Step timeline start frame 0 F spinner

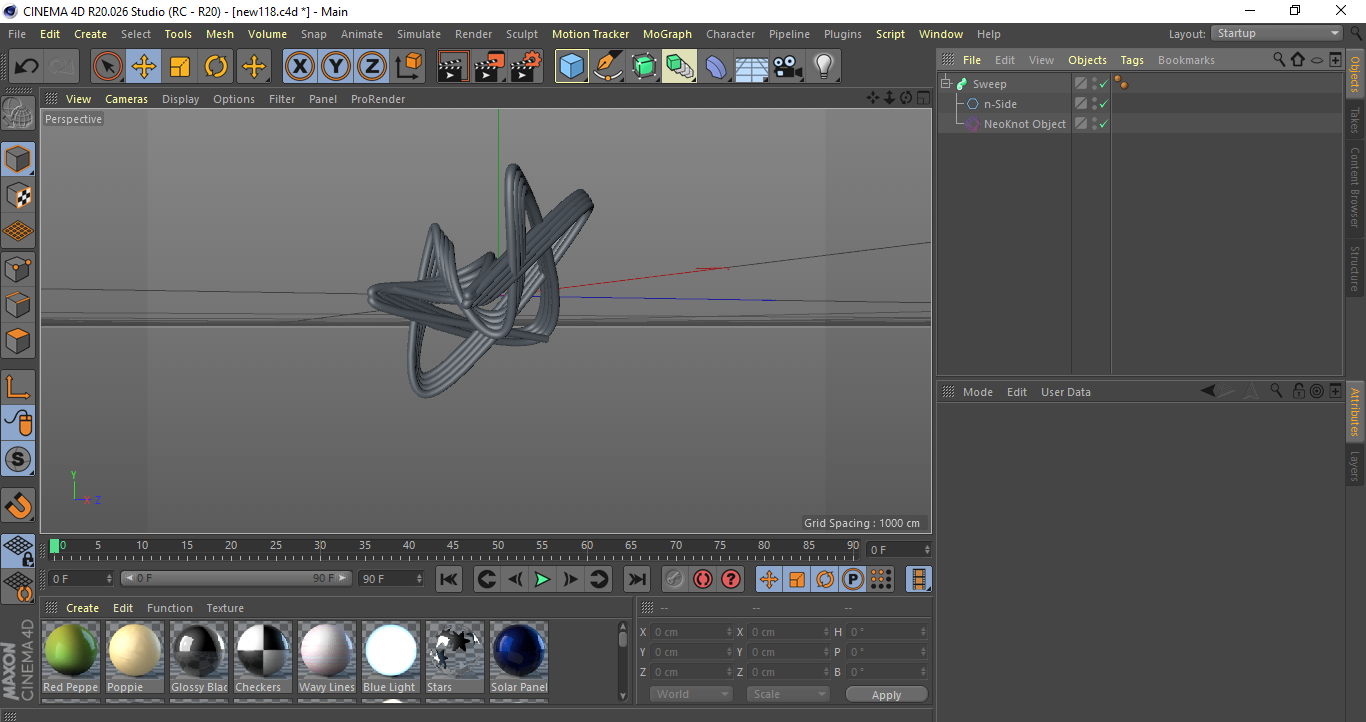pyautogui.click(x=109, y=579)
